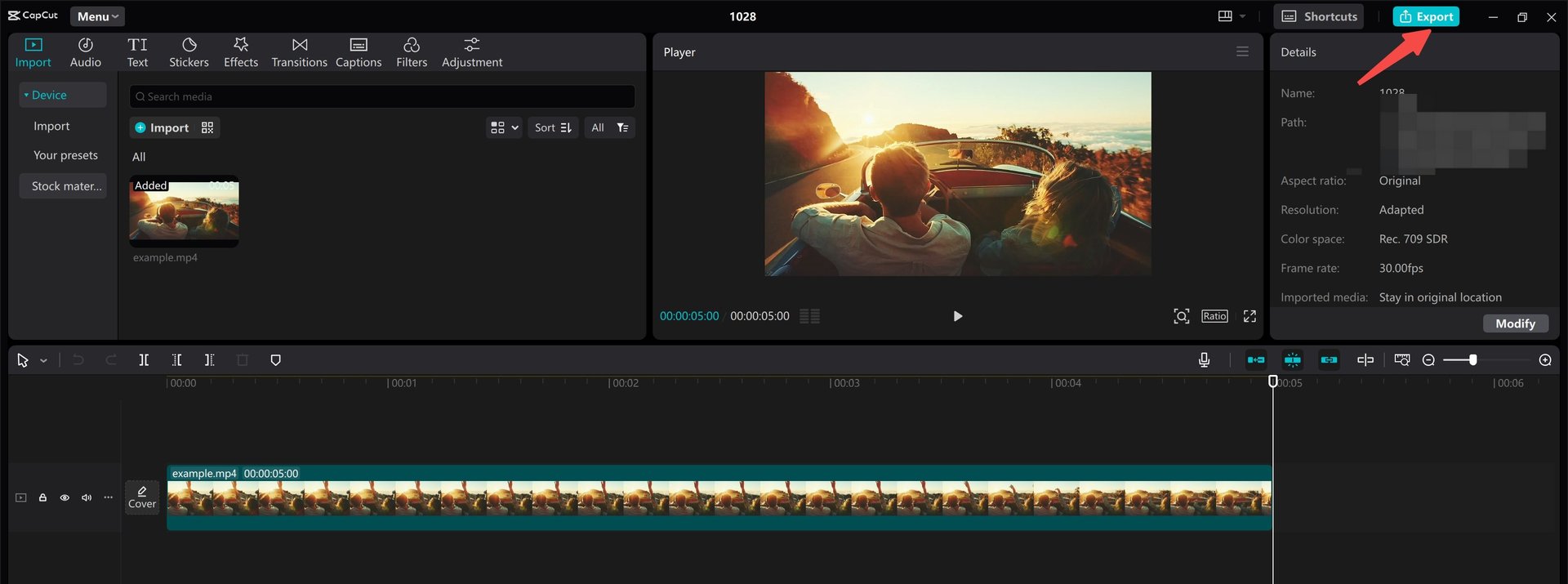
Task: Click the Cover button
Action: pyautogui.click(x=142, y=497)
